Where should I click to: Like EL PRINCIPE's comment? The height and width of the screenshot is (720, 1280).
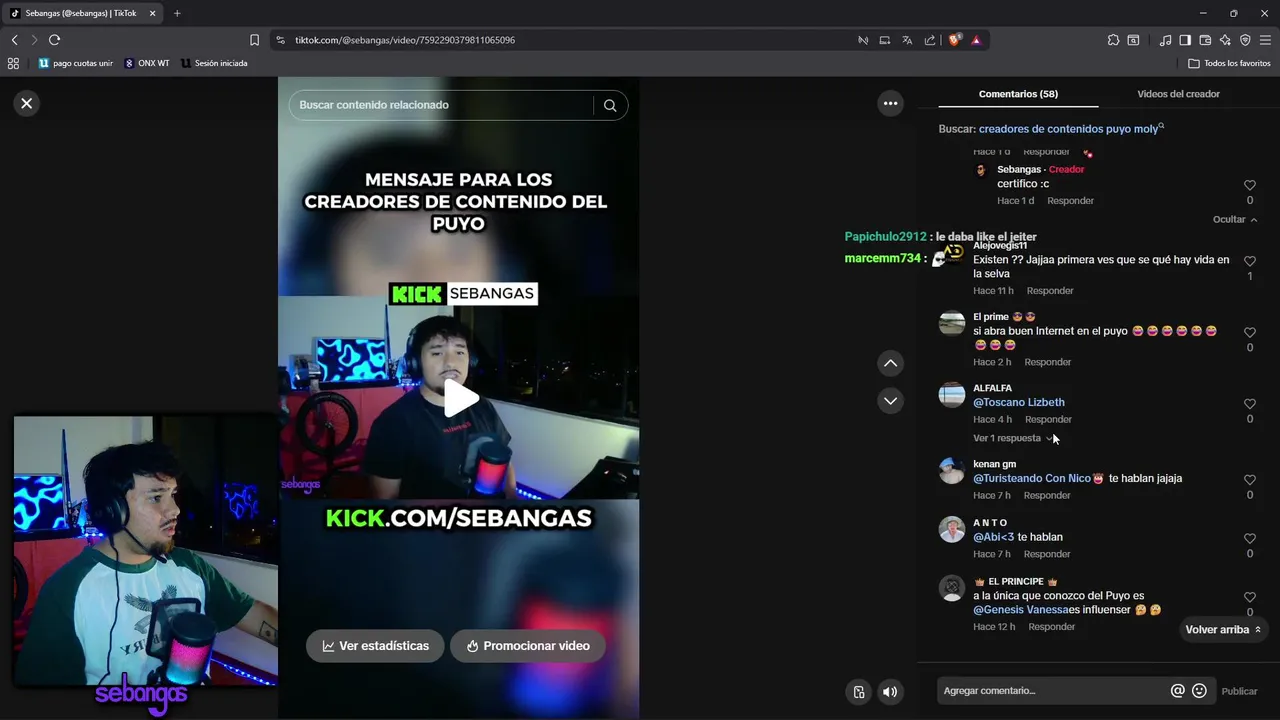click(1250, 597)
